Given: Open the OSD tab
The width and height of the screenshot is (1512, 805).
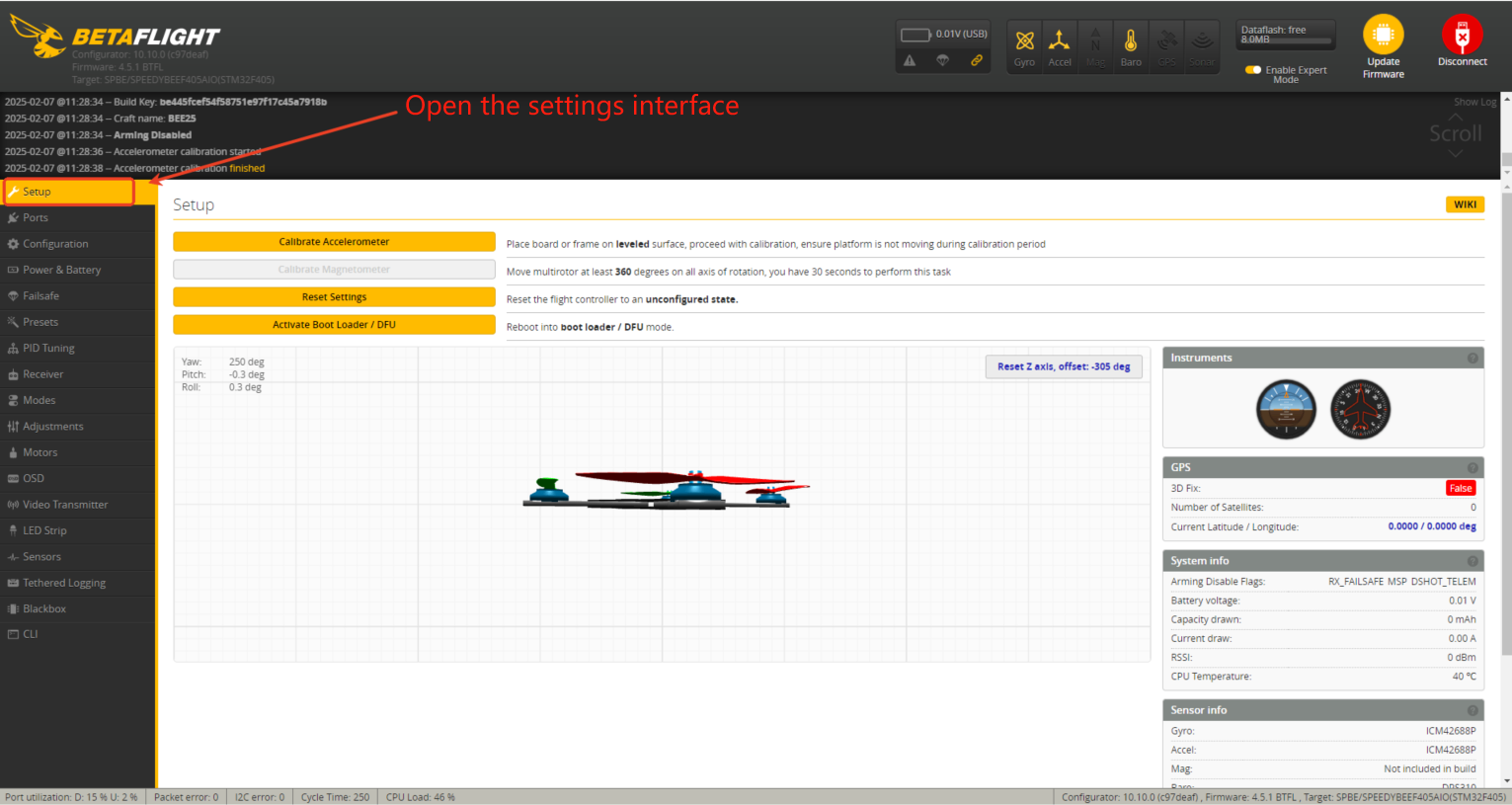Looking at the screenshot, I should [77, 478].
